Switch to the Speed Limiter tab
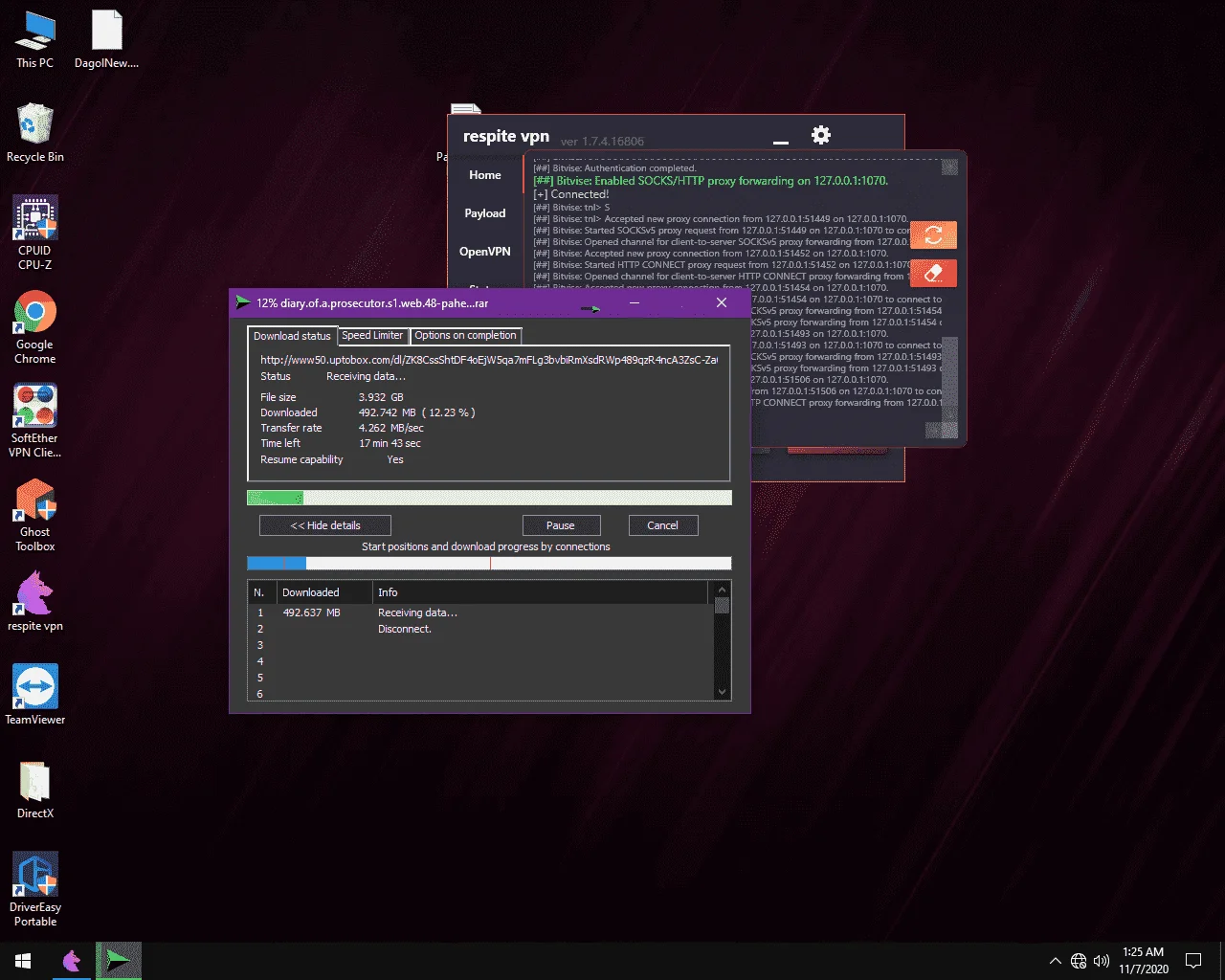The image size is (1225, 980). click(x=372, y=335)
